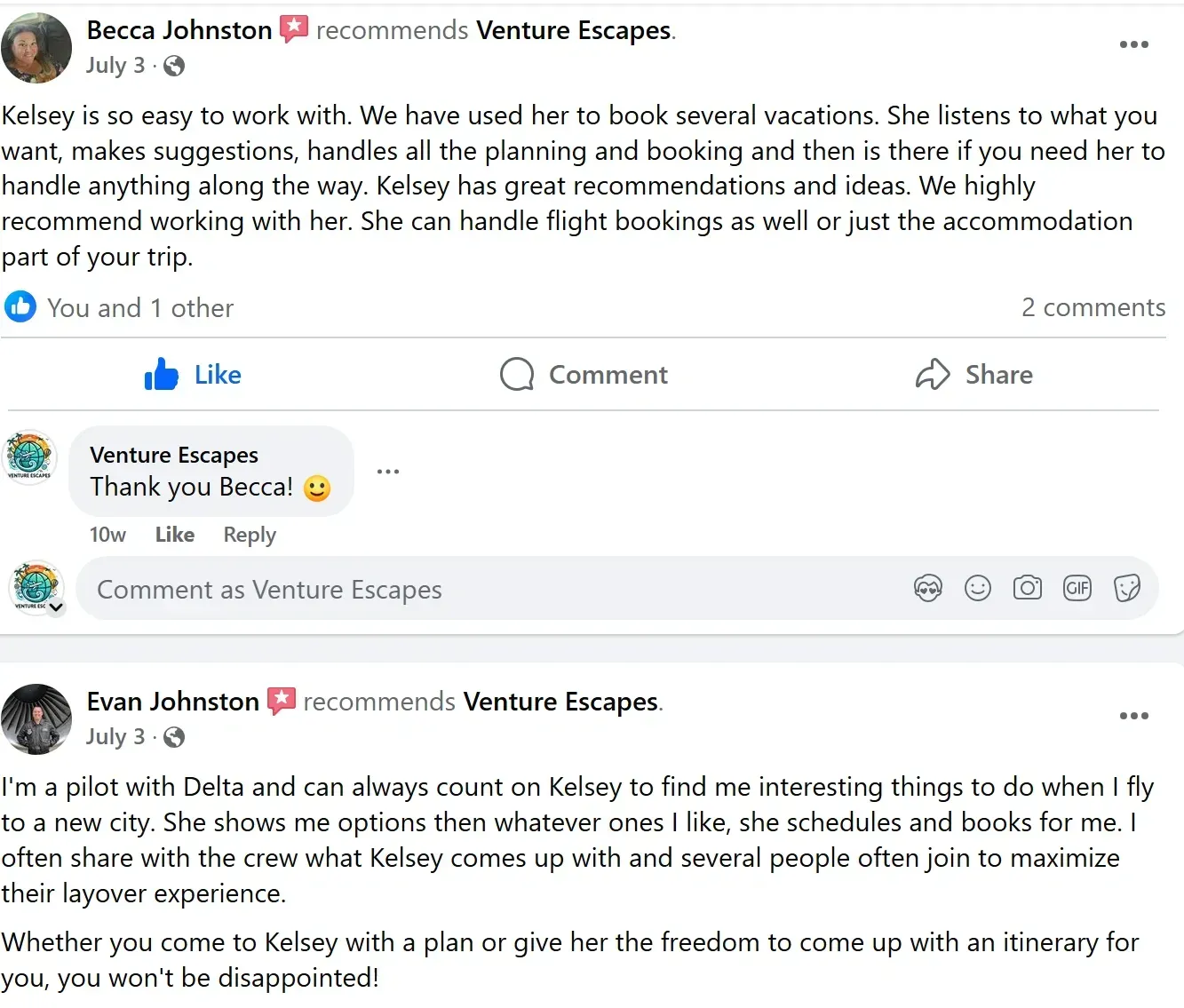Open three-dot menu beside Venture Escapes comment

click(388, 472)
